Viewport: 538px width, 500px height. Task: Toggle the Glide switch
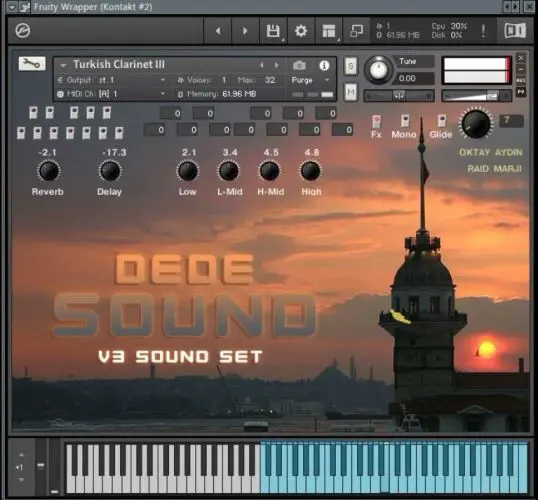[442, 121]
